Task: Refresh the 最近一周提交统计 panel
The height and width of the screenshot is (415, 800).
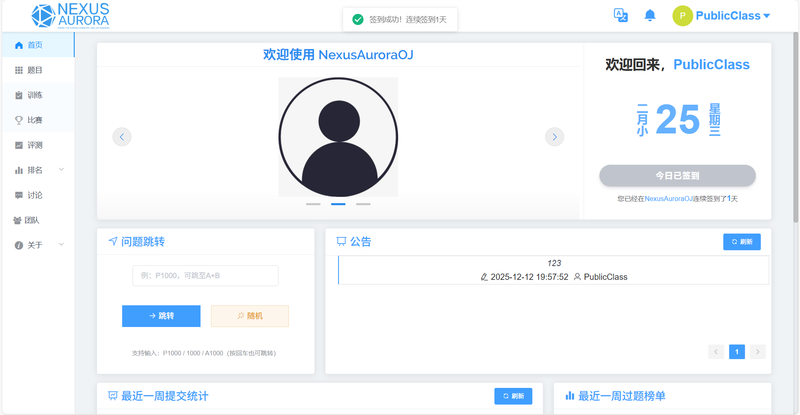Action: point(513,396)
